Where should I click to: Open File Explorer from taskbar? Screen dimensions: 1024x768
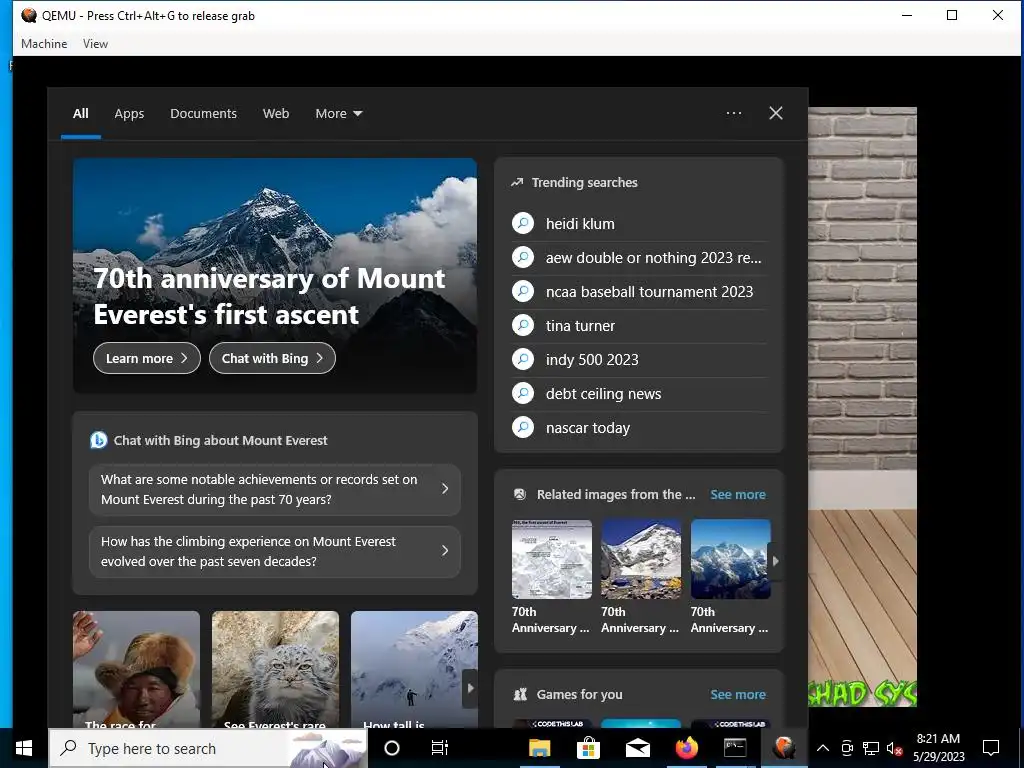point(539,748)
